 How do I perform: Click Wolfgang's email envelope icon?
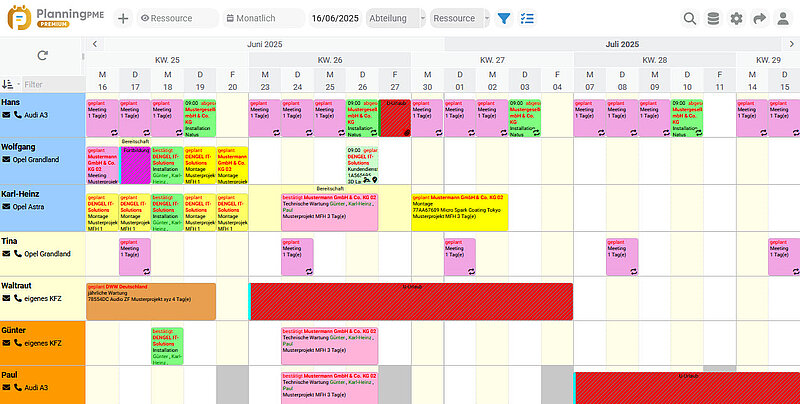6,160
